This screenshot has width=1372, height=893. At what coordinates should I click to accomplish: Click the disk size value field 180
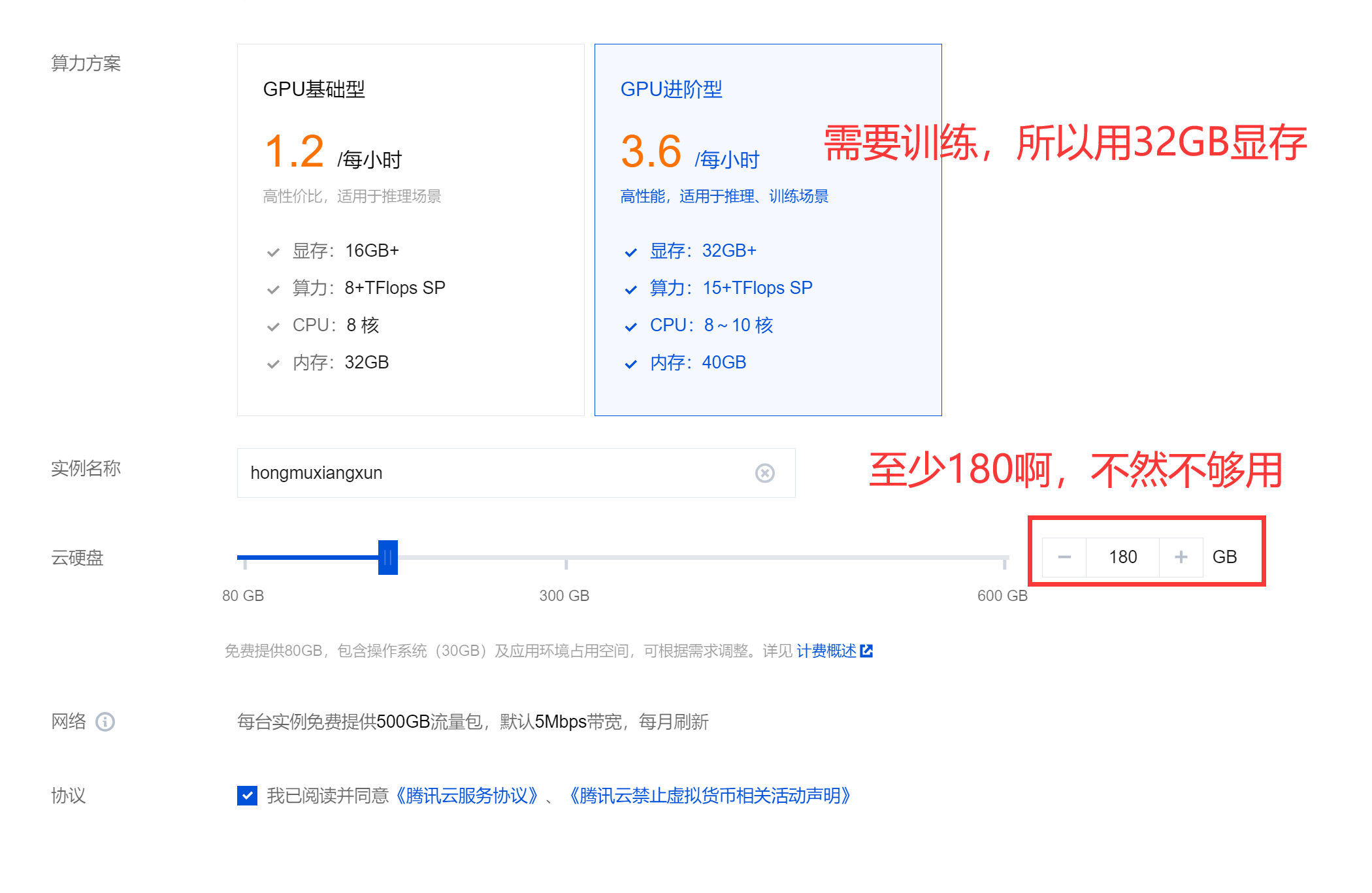click(1122, 557)
